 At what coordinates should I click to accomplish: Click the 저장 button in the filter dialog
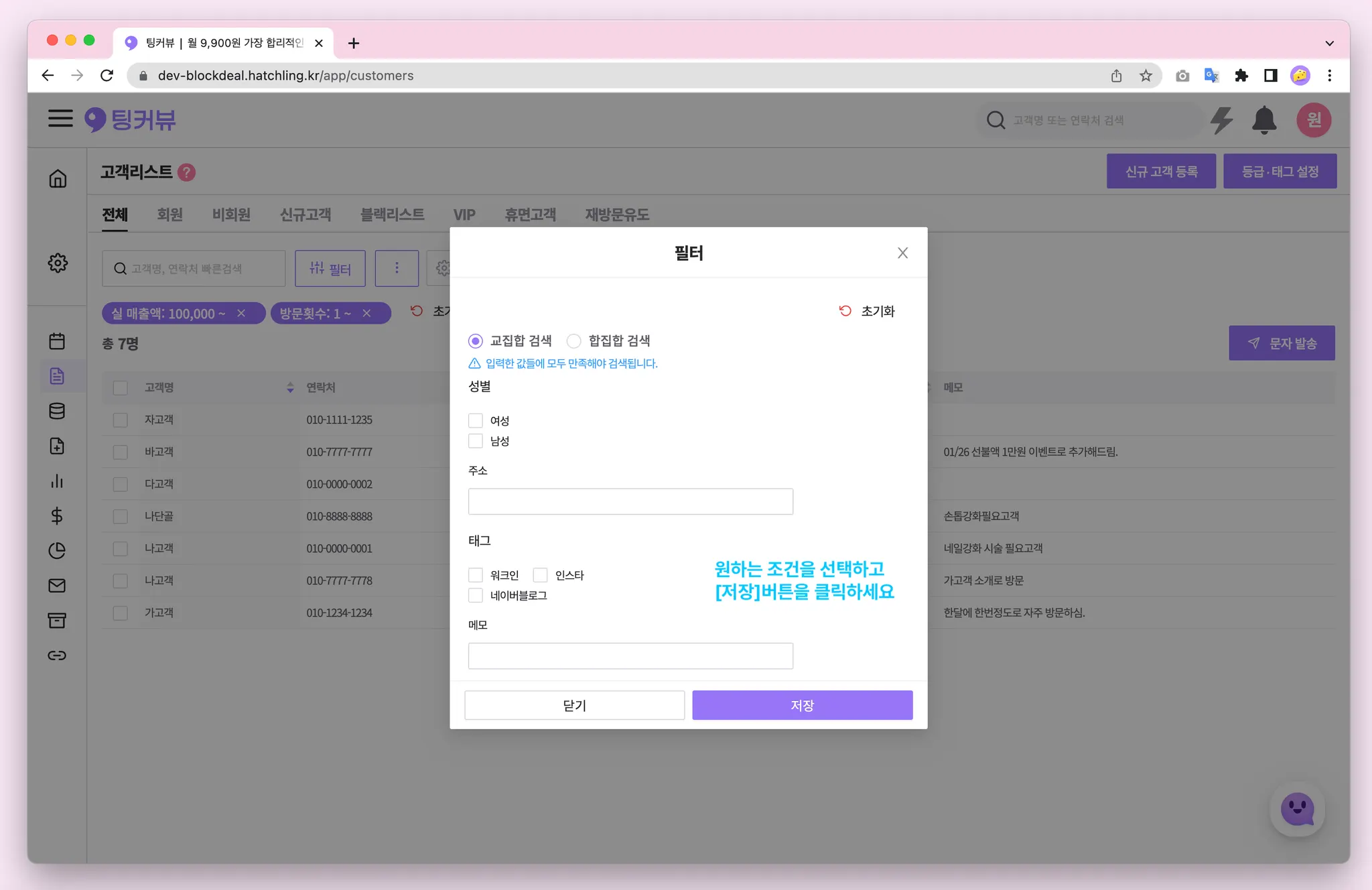pos(802,705)
